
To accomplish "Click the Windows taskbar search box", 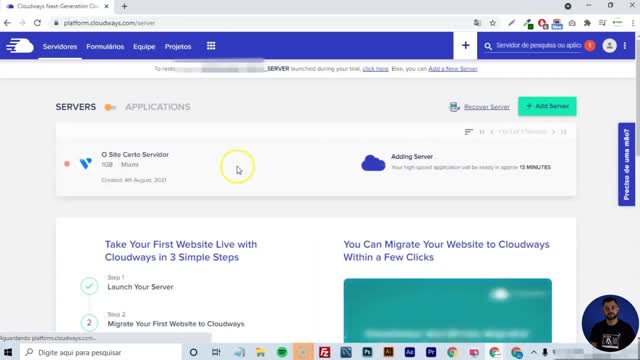I will (x=101, y=352).
